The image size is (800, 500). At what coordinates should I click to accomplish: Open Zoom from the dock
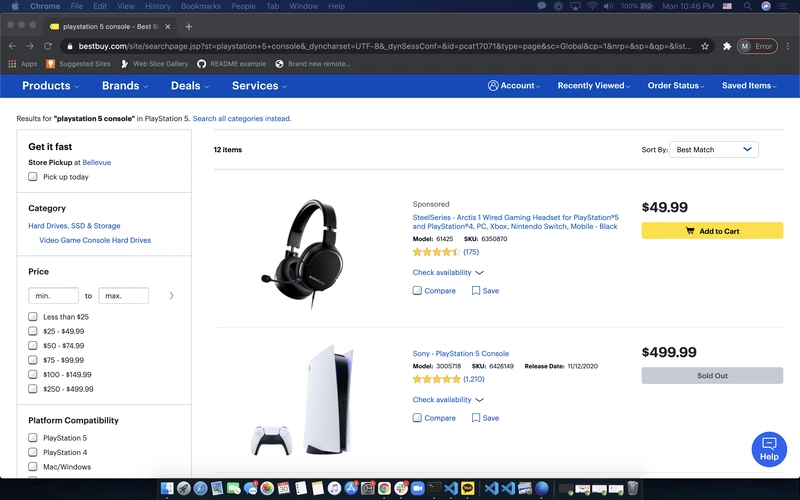click(417, 488)
